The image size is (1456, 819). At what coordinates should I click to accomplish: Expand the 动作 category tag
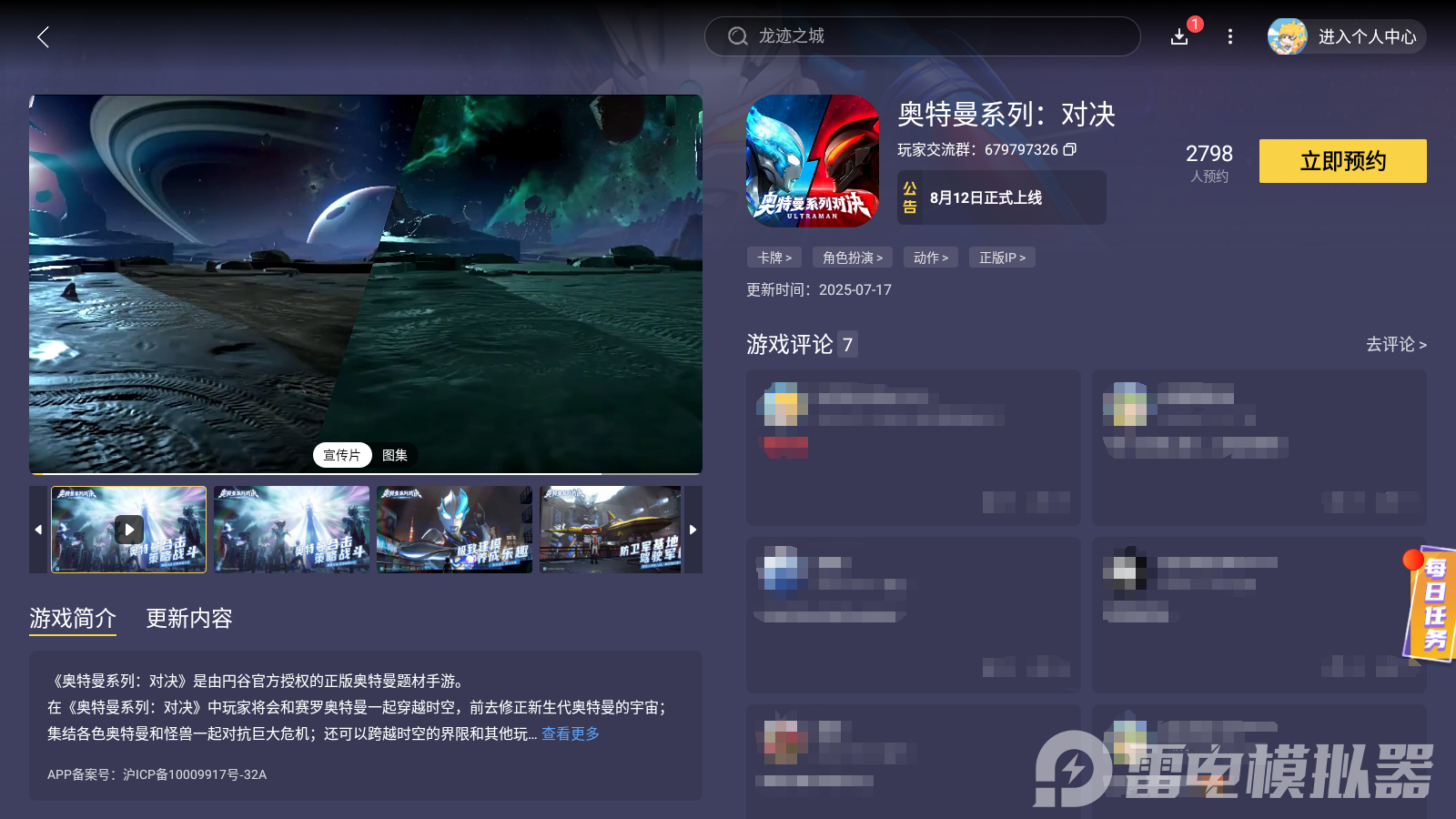coord(931,258)
